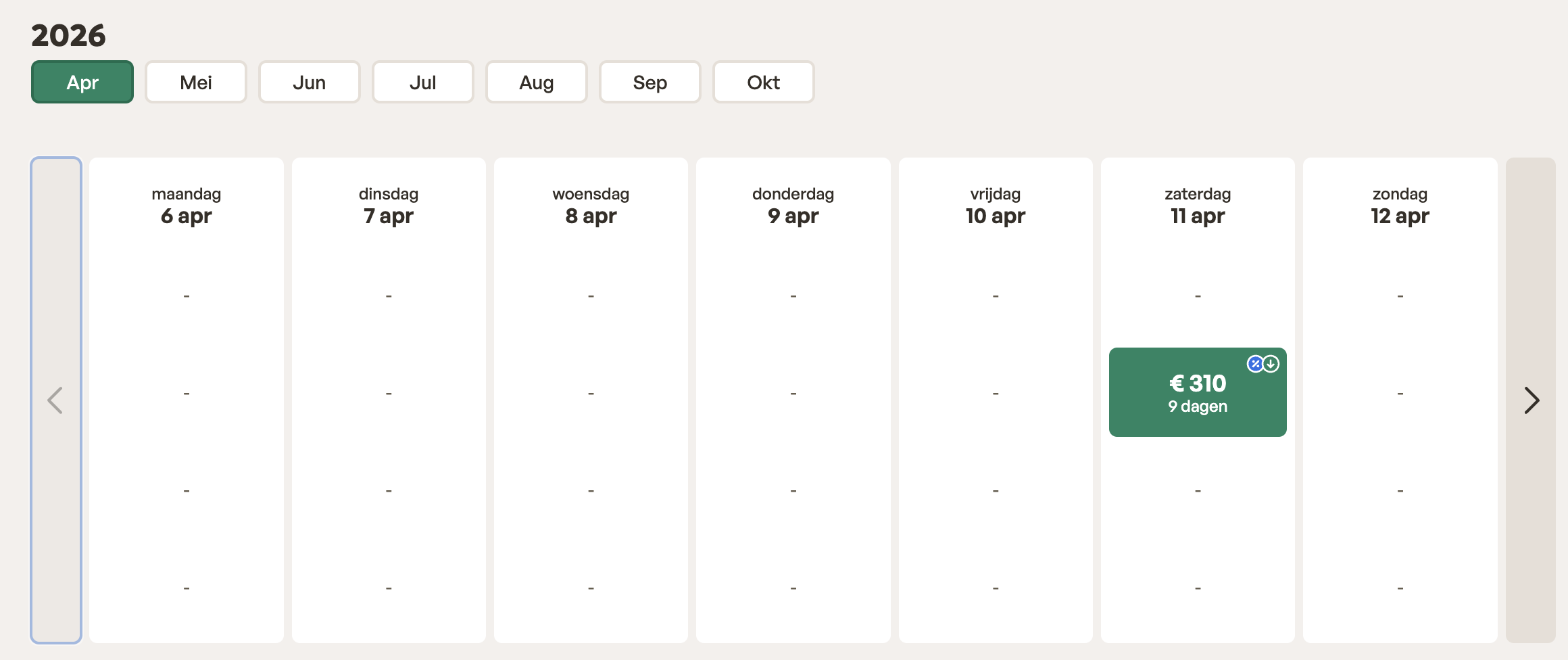Click the vrijdag 10 apr day header
The width and height of the screenshot is (1568, 660).
click(996, 206)
